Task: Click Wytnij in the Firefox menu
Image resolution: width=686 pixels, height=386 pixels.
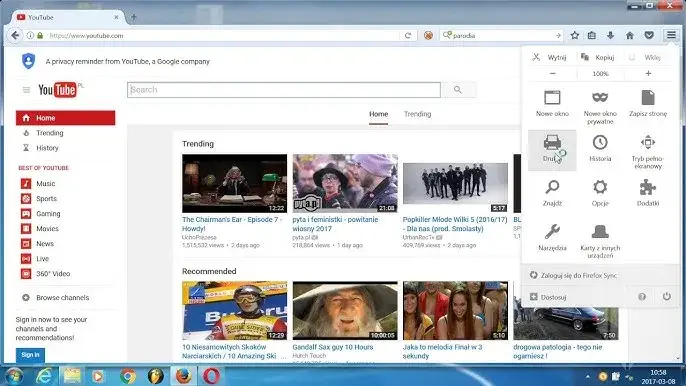Action: pyautogui.click(x=550, y=57)
